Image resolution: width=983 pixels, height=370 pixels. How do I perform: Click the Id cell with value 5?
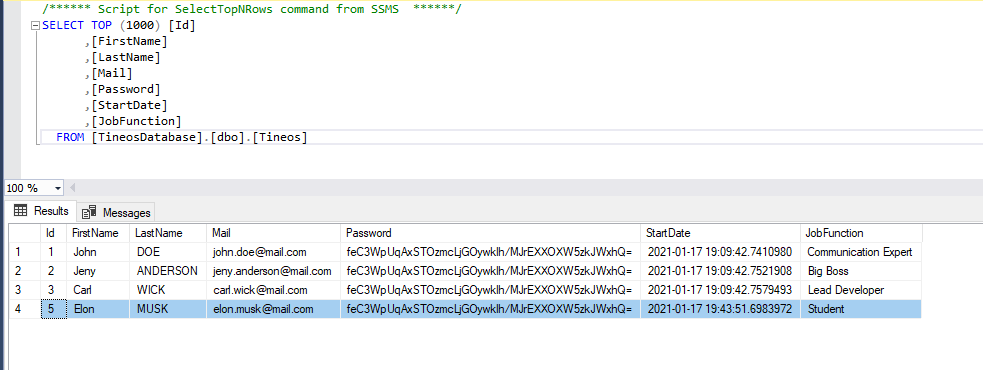click(x=53, y=309)
